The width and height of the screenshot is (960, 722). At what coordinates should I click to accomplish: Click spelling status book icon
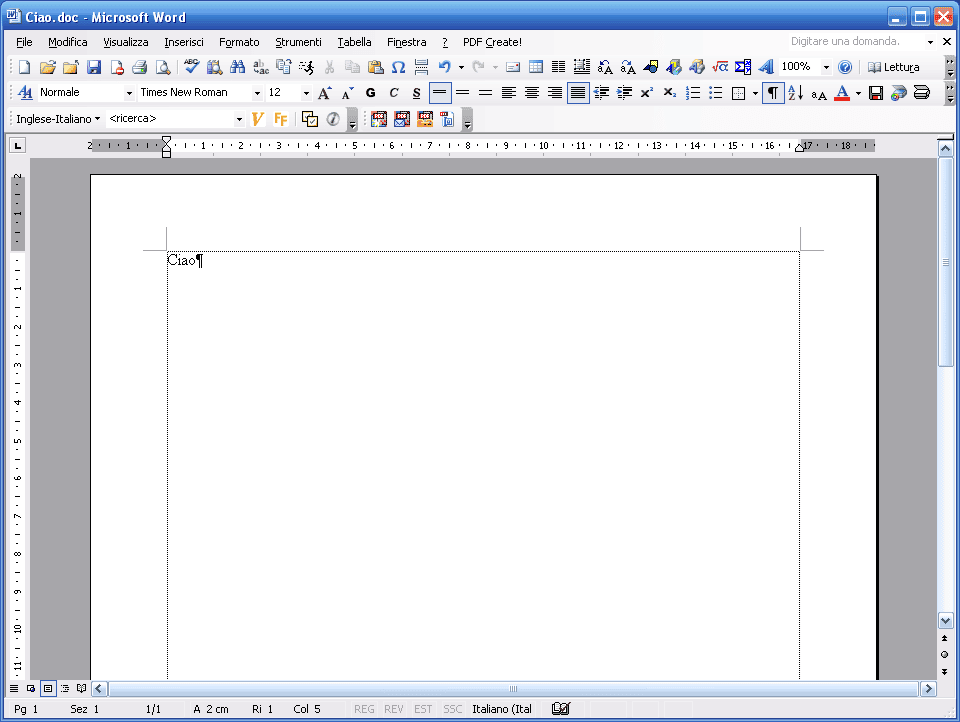pyautogui.click(x=561, y=709)
